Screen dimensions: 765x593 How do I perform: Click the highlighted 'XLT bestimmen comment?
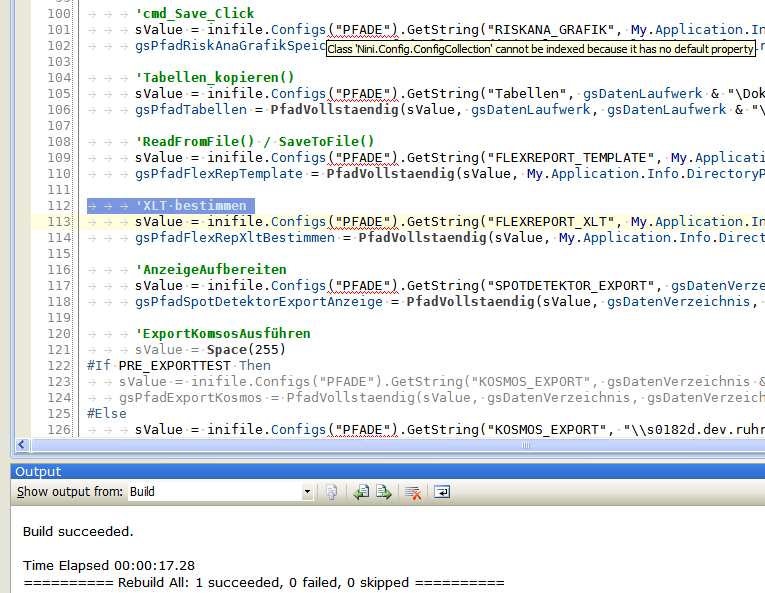[191, 205]
